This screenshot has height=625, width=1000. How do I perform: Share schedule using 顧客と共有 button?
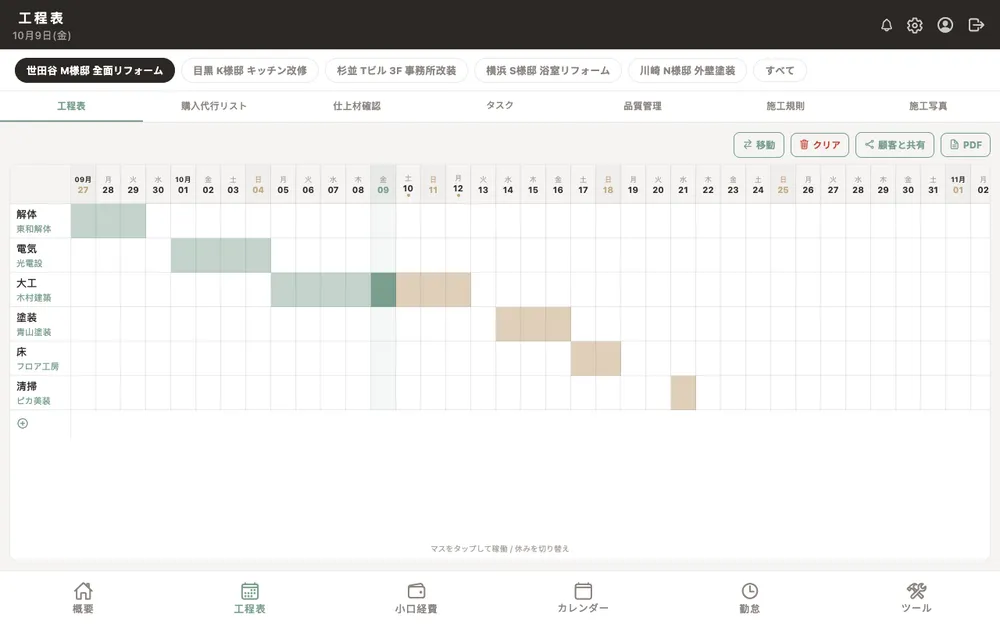[895, 145]
